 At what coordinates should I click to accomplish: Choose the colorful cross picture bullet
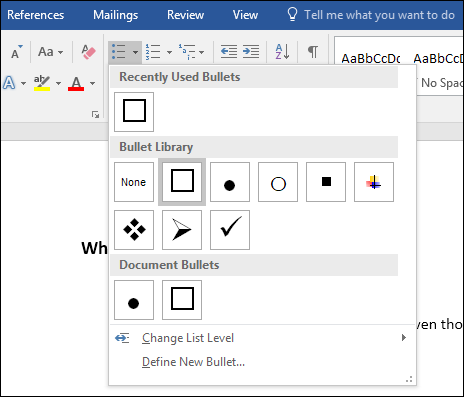point(374,182)
